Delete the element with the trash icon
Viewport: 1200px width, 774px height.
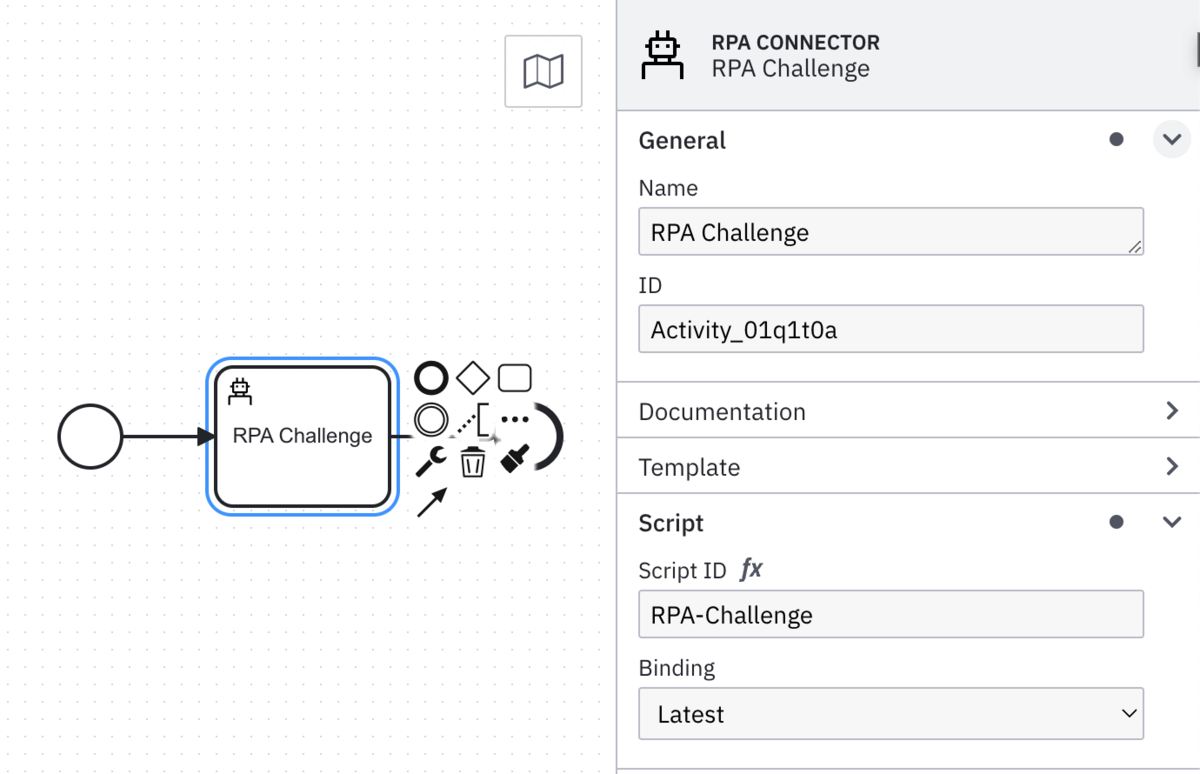point(473,462)
